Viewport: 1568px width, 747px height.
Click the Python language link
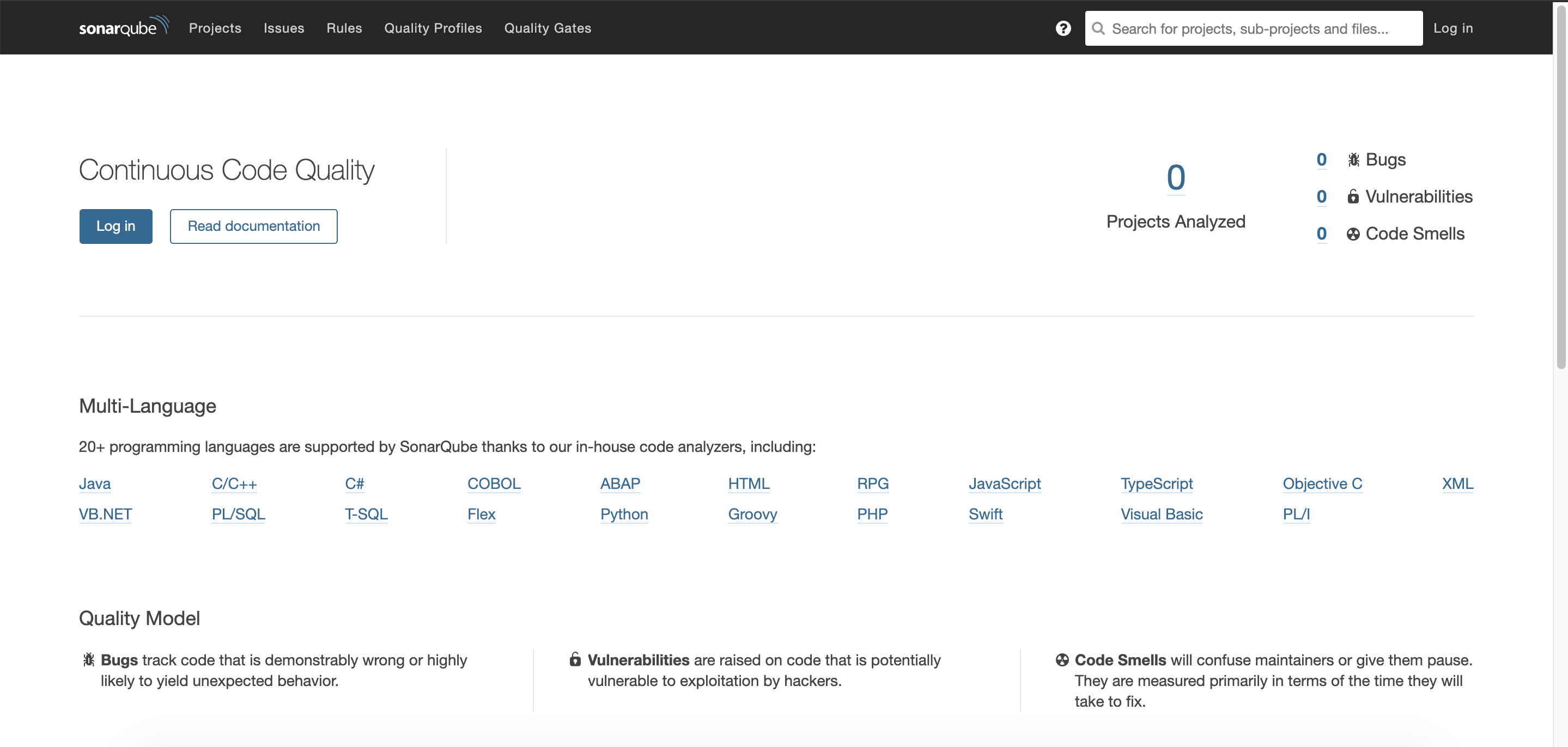(624, 514)
